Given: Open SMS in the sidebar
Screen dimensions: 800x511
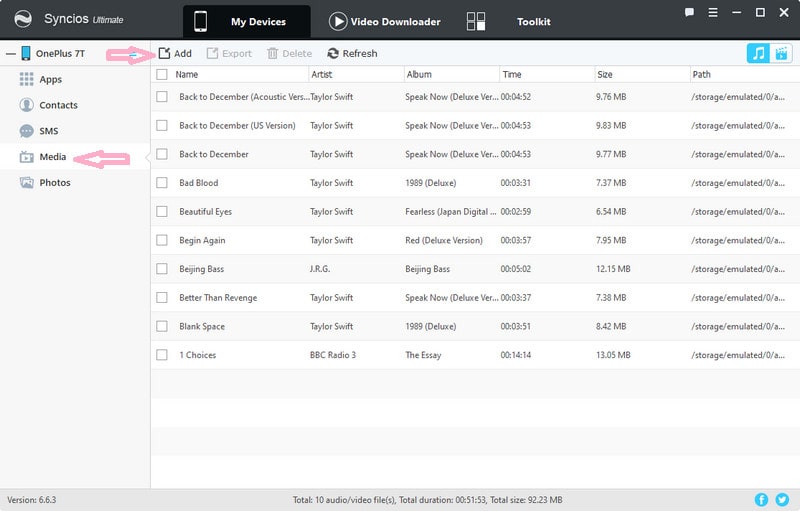Looking at the screenshot, I should click(x=48, y=131).
